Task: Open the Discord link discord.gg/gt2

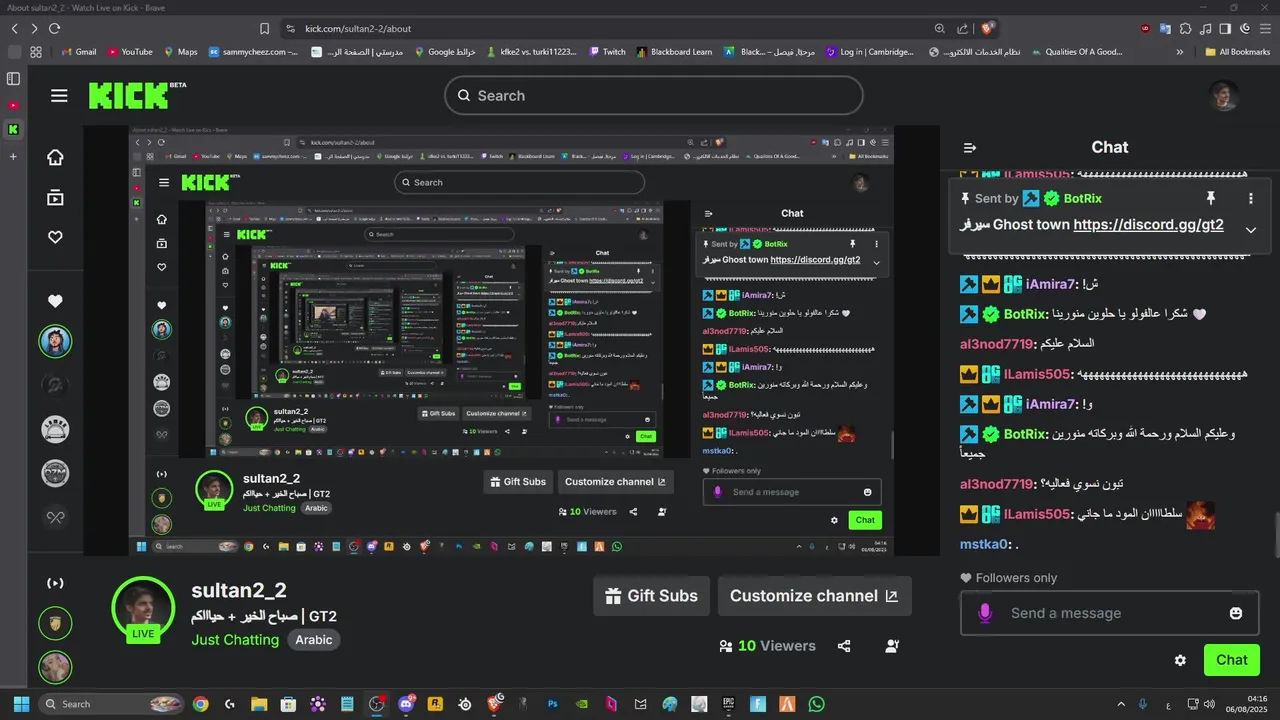Action: [1148, 225]
